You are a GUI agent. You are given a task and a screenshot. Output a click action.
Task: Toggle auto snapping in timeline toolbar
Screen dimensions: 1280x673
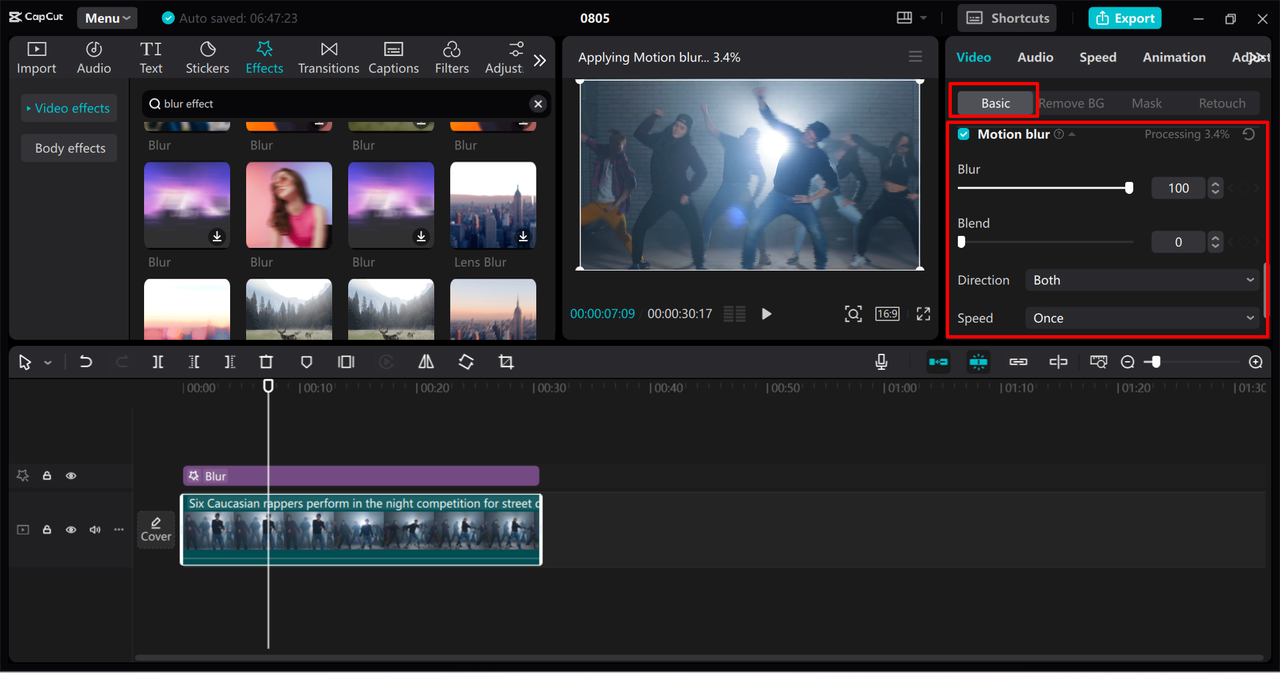point(978,362)
